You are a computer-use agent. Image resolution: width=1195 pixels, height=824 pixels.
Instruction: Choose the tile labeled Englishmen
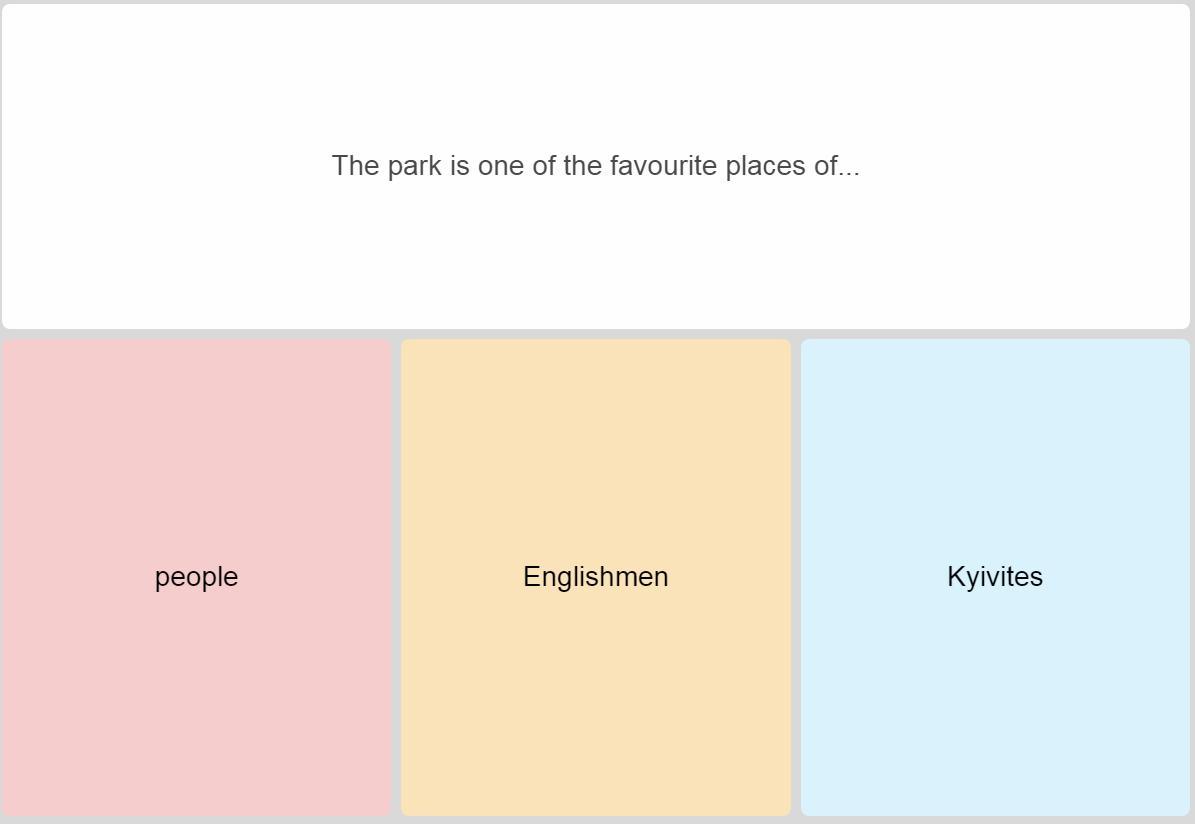click(596, 577)
